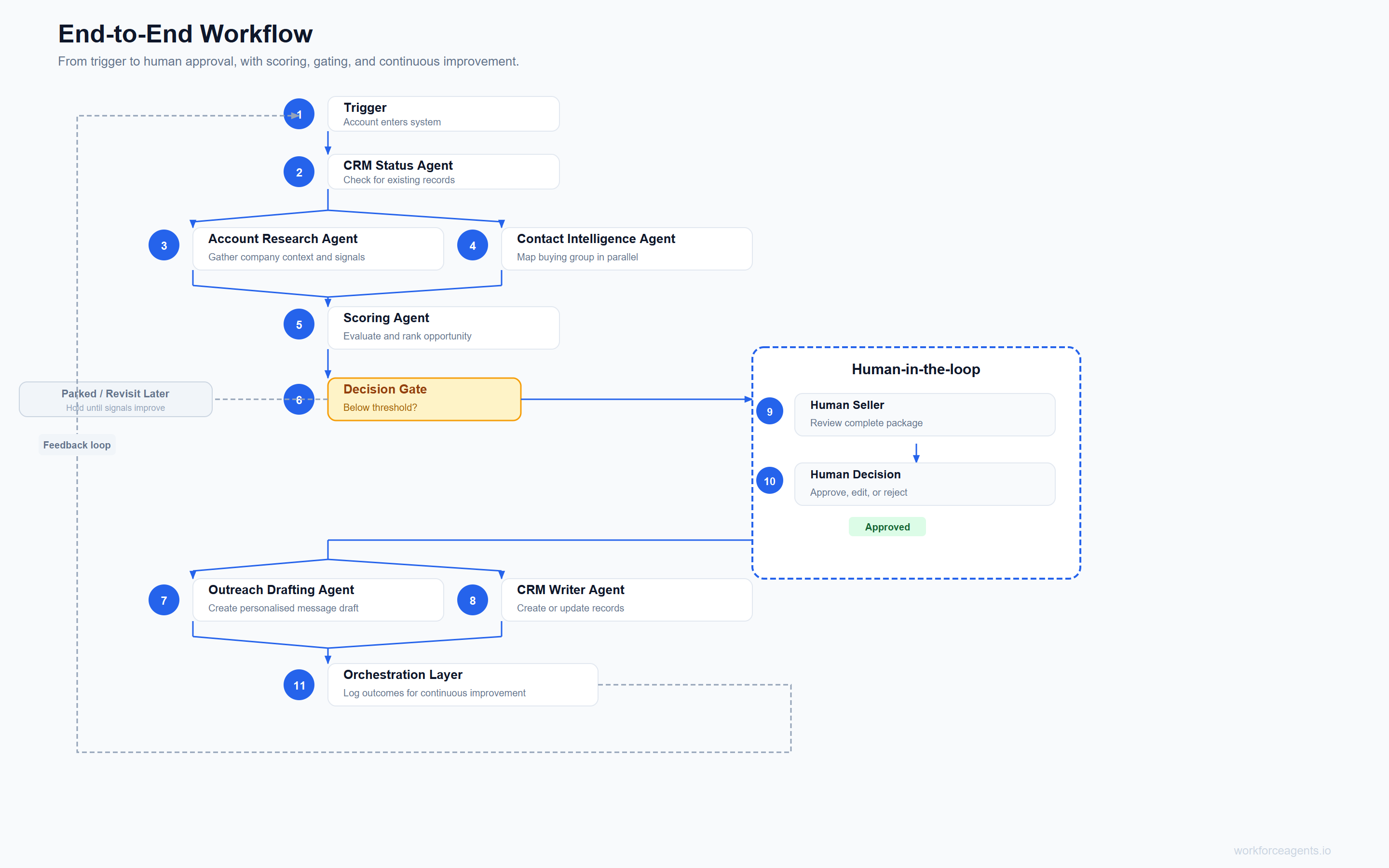Click the step 1 circle badge
This screenshot has height=868, width=1389.
(299, 114)
